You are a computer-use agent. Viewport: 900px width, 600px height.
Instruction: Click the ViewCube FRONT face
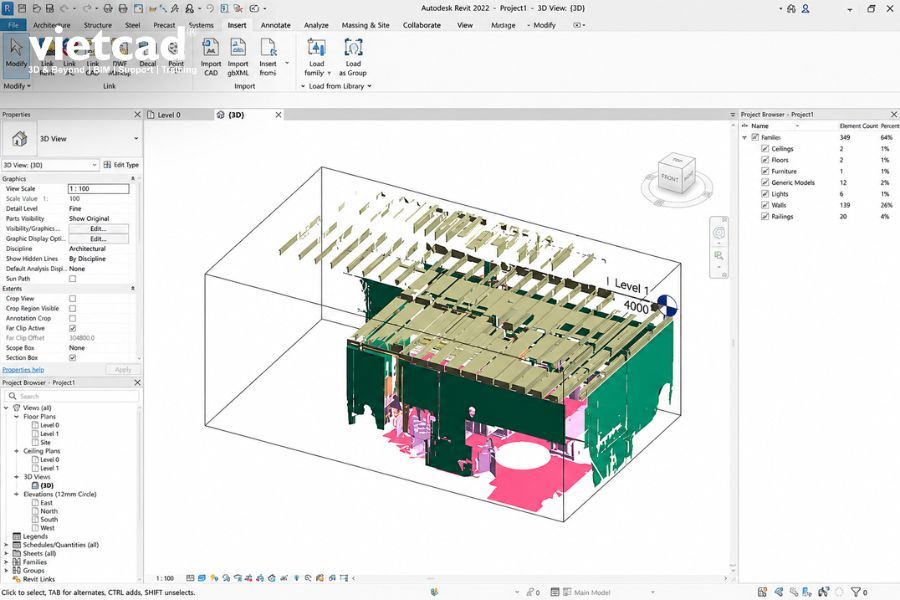click(670, 178)
